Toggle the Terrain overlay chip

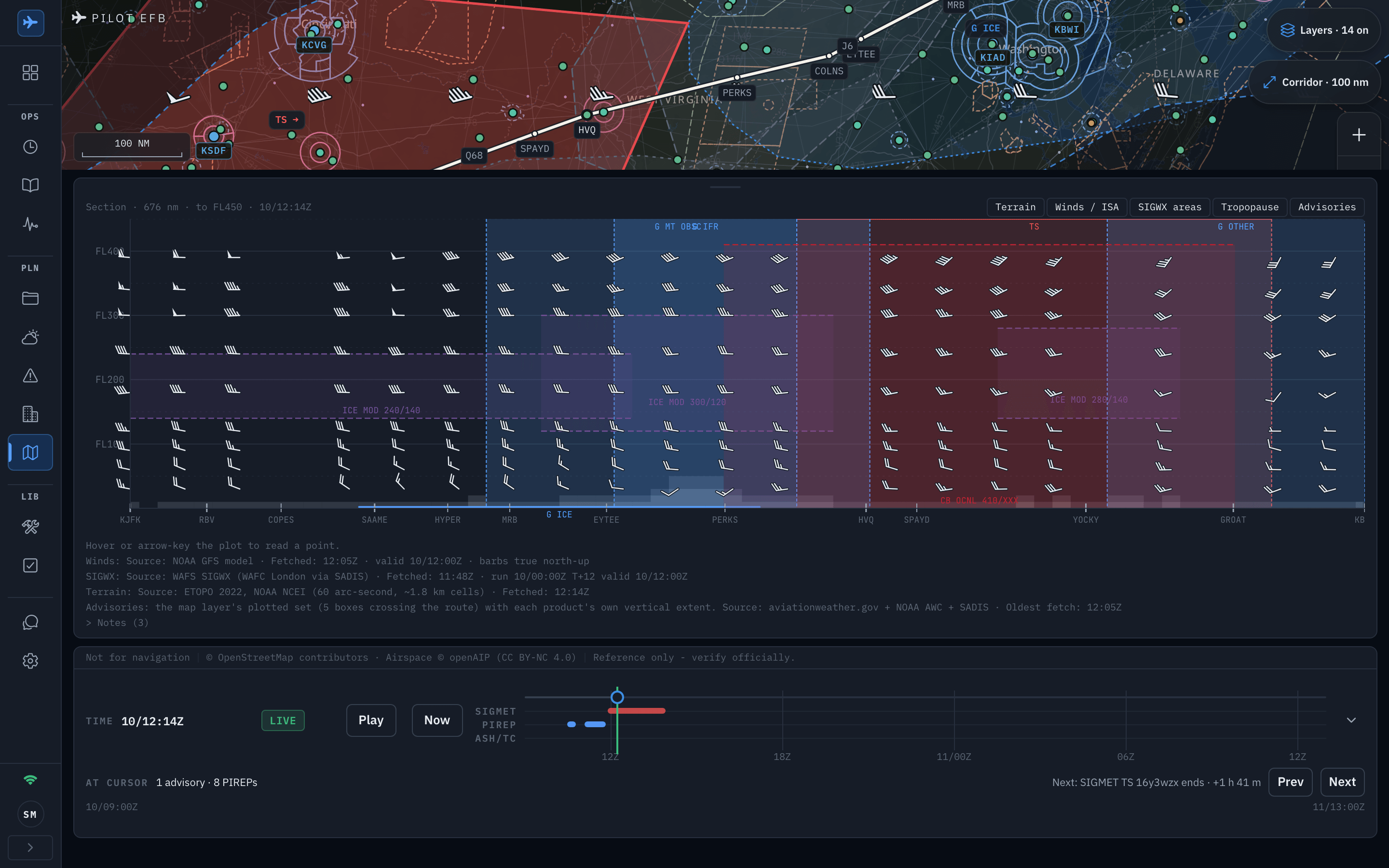[x=1015, y=207]
